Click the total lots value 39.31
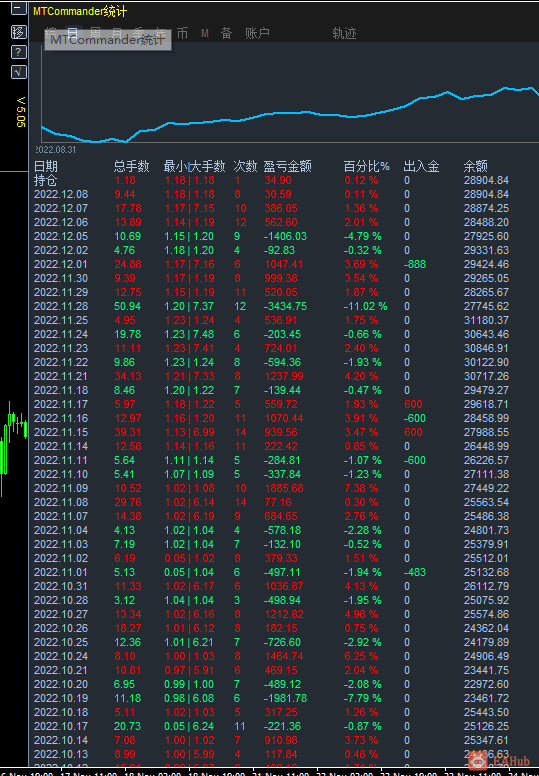Screen dimensions: 539x776 (x=127, y=432)
